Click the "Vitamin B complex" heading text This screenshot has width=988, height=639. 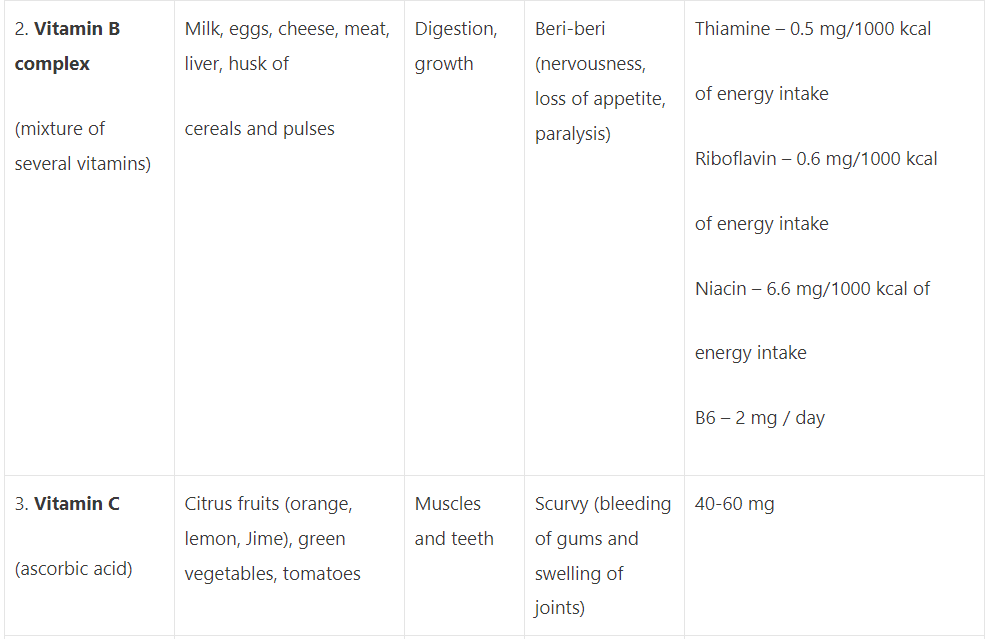[x=67, y=46]
